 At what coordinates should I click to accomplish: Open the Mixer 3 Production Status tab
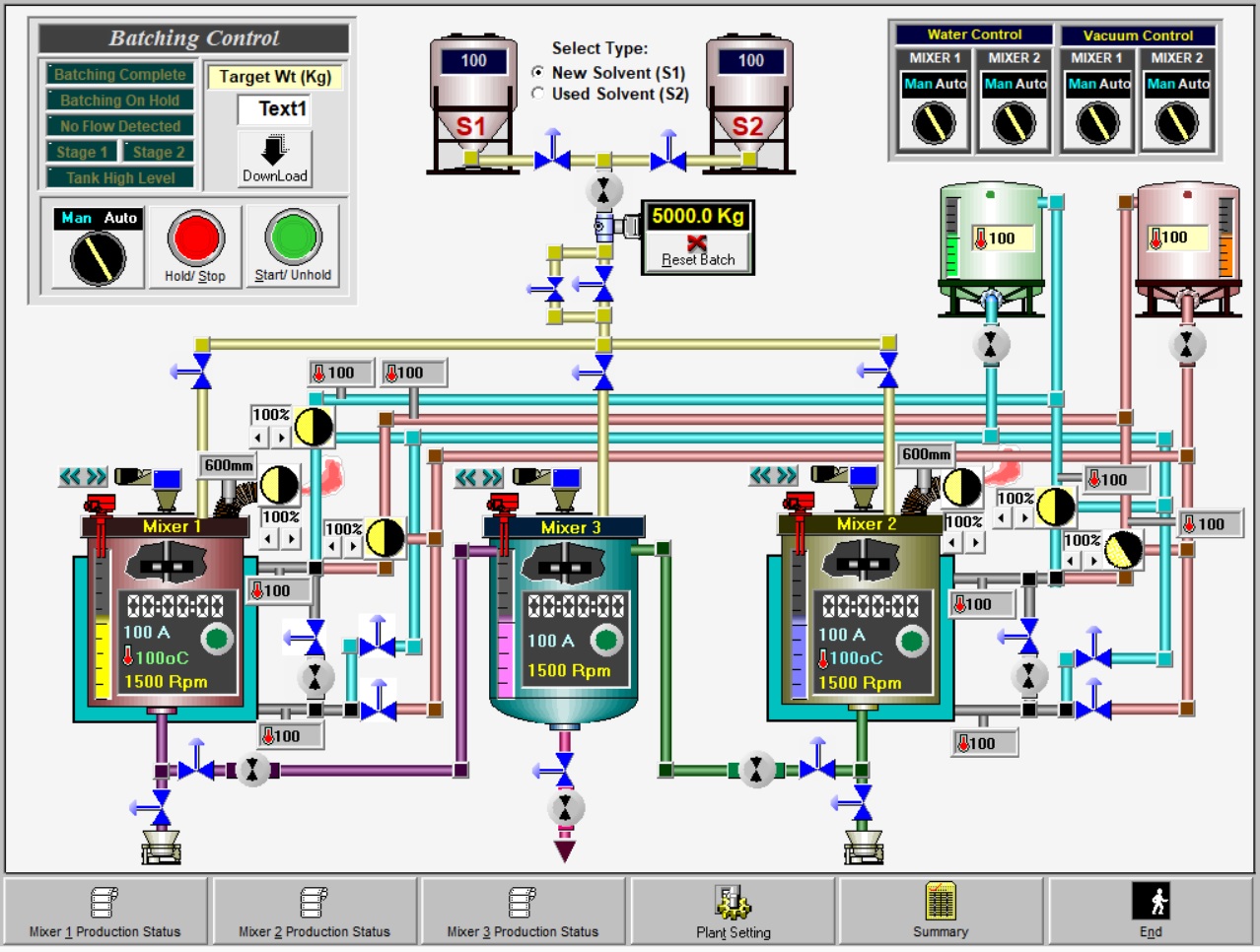tap(523, 912)
